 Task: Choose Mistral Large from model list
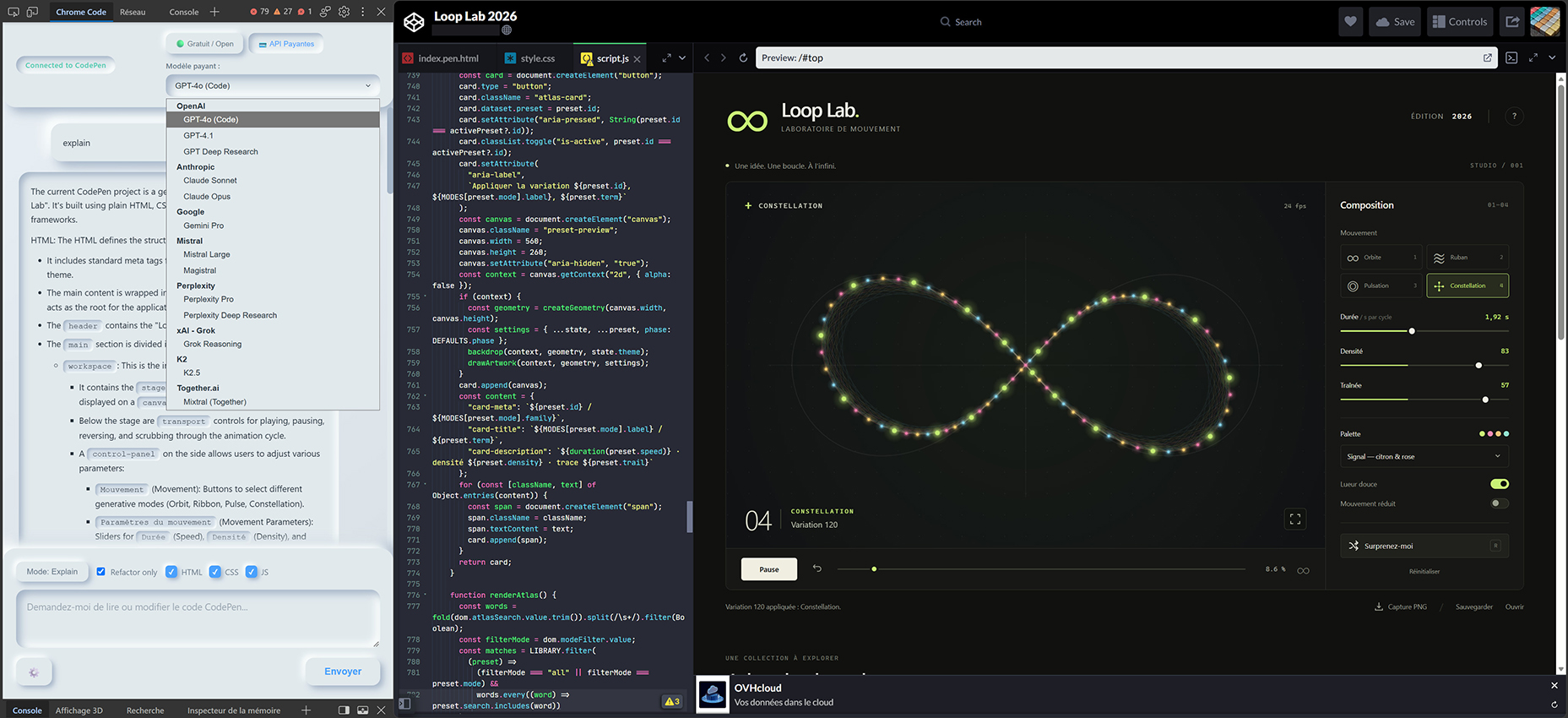(273, 254)
